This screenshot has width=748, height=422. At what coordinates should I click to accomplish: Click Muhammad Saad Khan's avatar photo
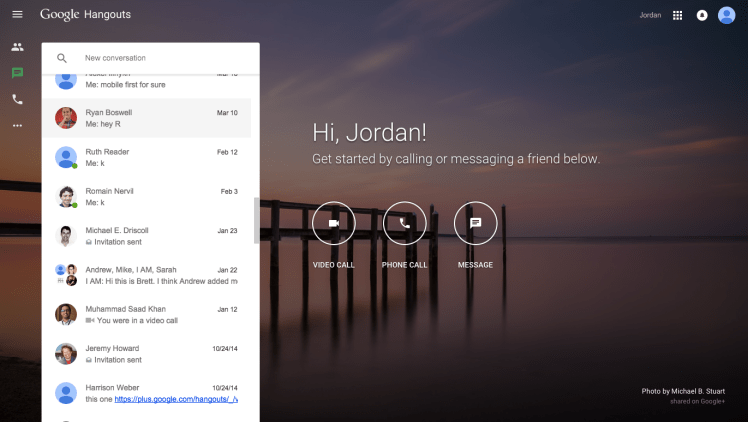[66, 314]
